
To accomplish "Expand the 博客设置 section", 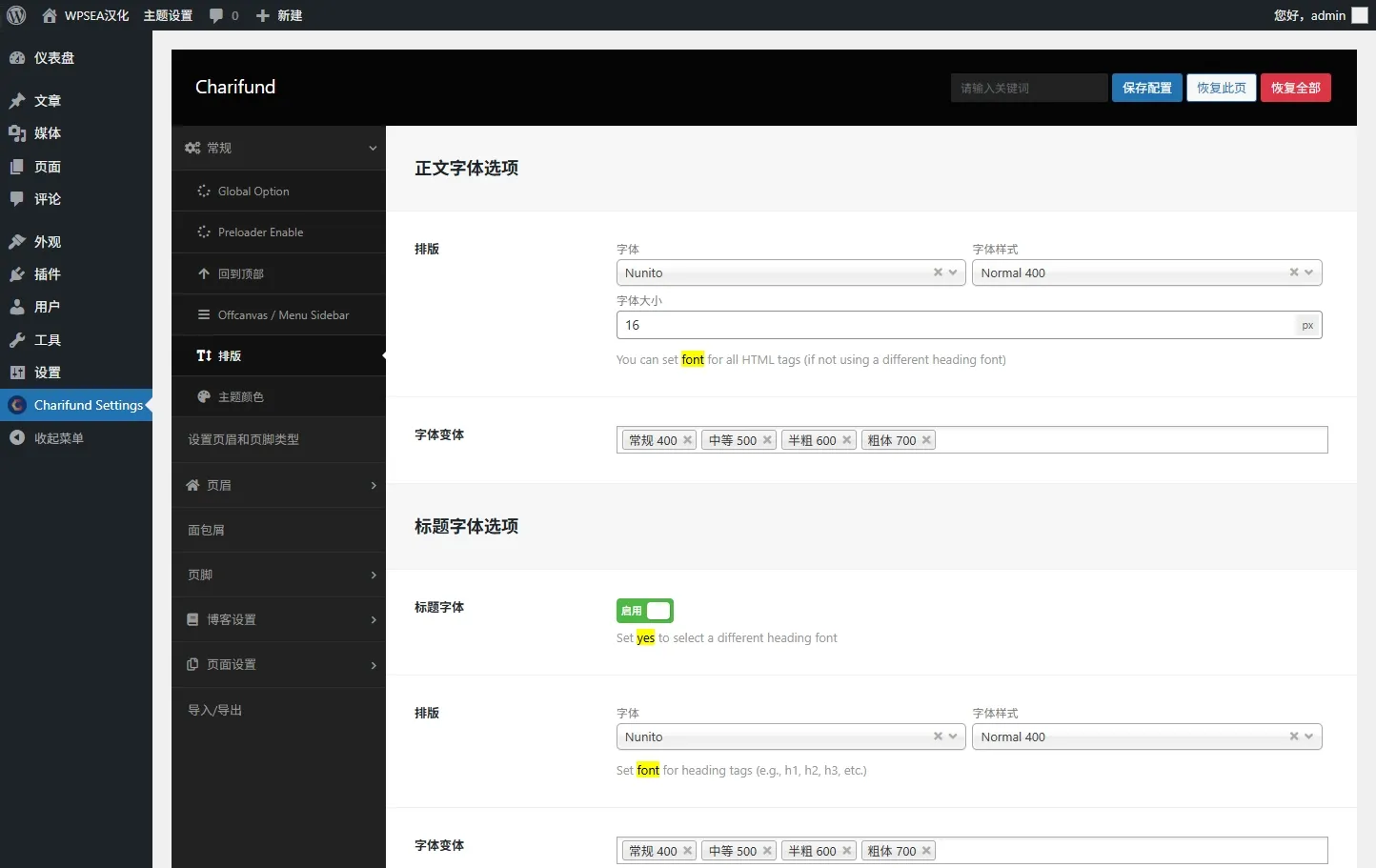I will [278, 620].
